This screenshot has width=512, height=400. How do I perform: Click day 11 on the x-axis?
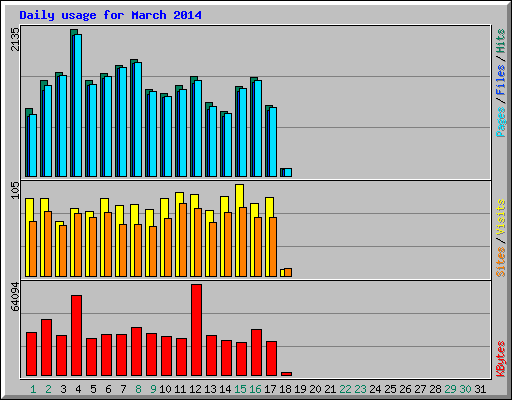click(180, 389)
